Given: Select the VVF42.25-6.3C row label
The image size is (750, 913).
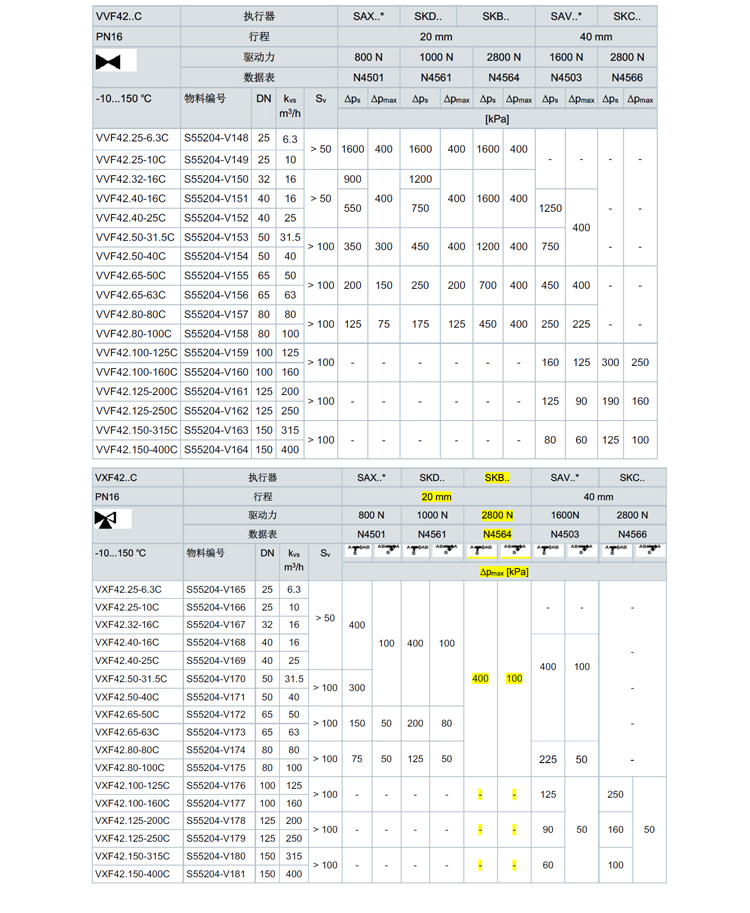Looking at the screenshot, I should coord(132,138).
